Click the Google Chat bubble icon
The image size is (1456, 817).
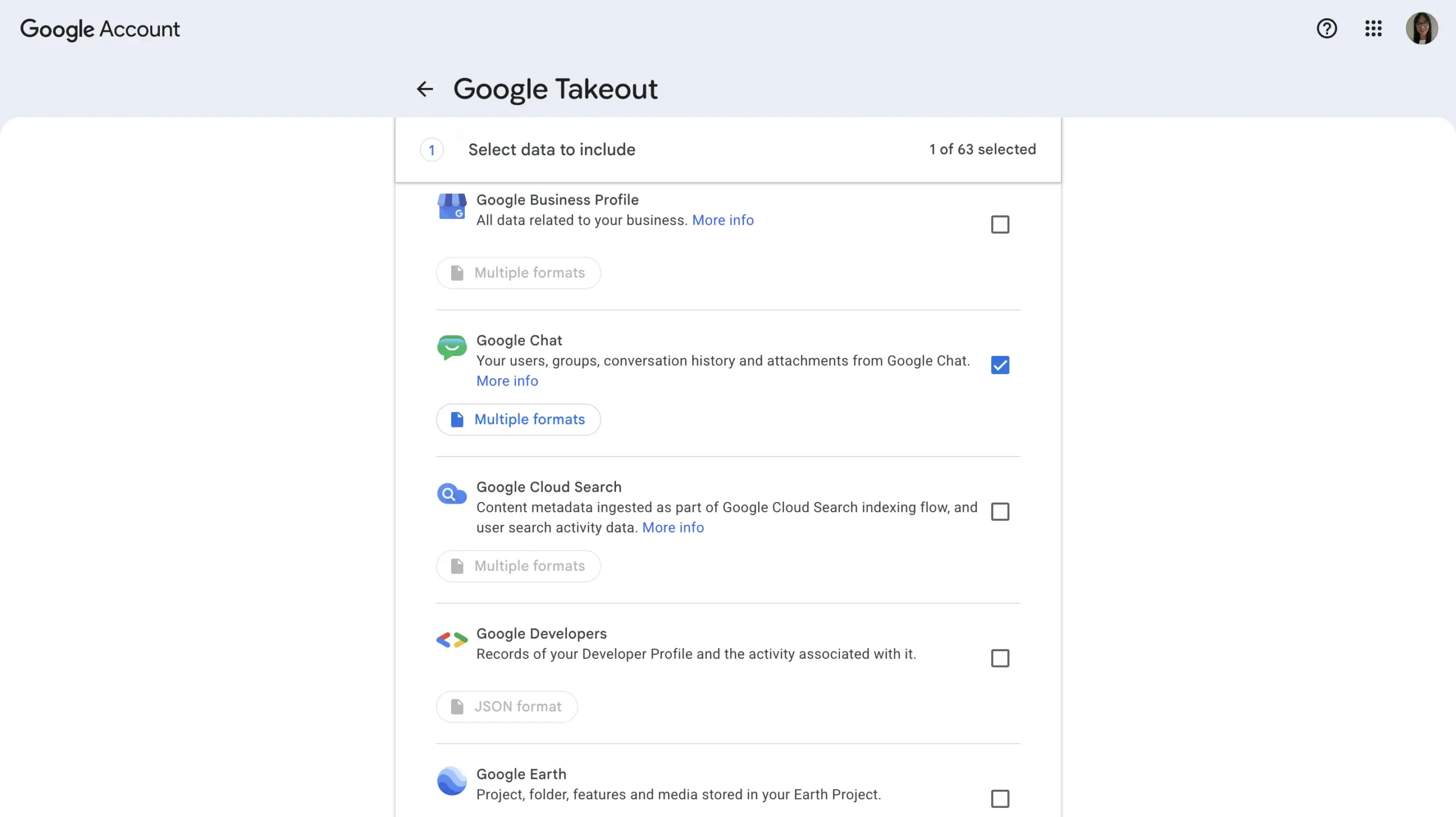point(452,347)
